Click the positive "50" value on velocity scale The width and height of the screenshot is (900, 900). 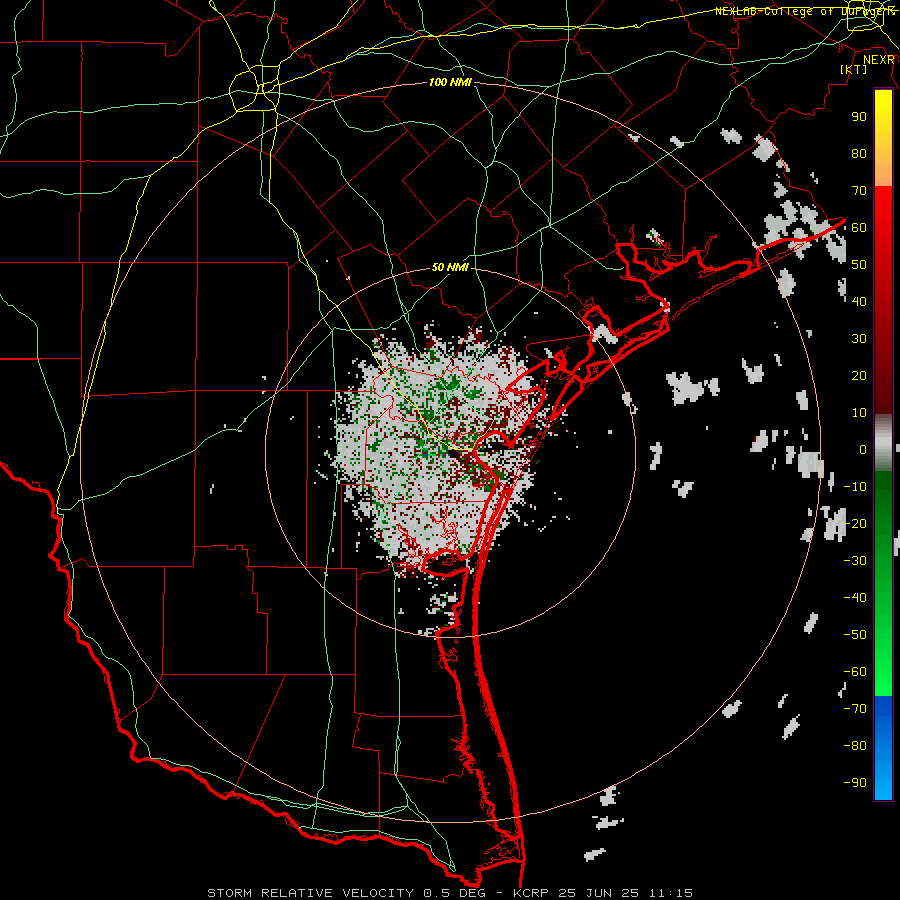(x=859, y=265)
